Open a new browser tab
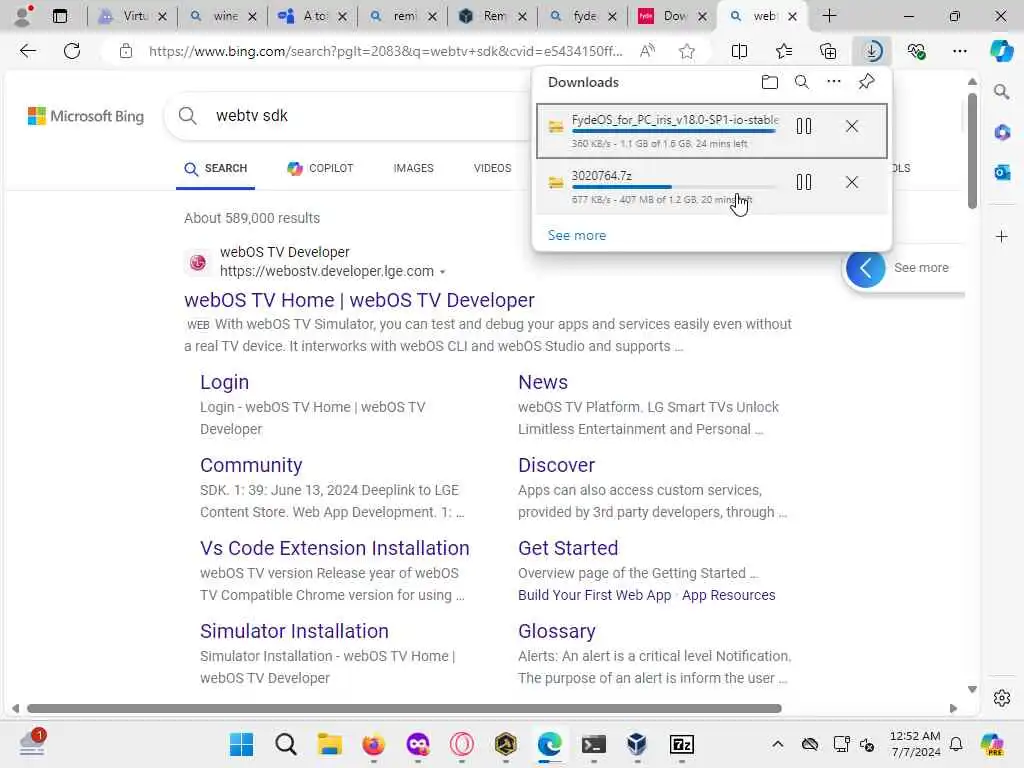Image resolution: width=1024 pixels, height=768 pixels. coord(829,16)
